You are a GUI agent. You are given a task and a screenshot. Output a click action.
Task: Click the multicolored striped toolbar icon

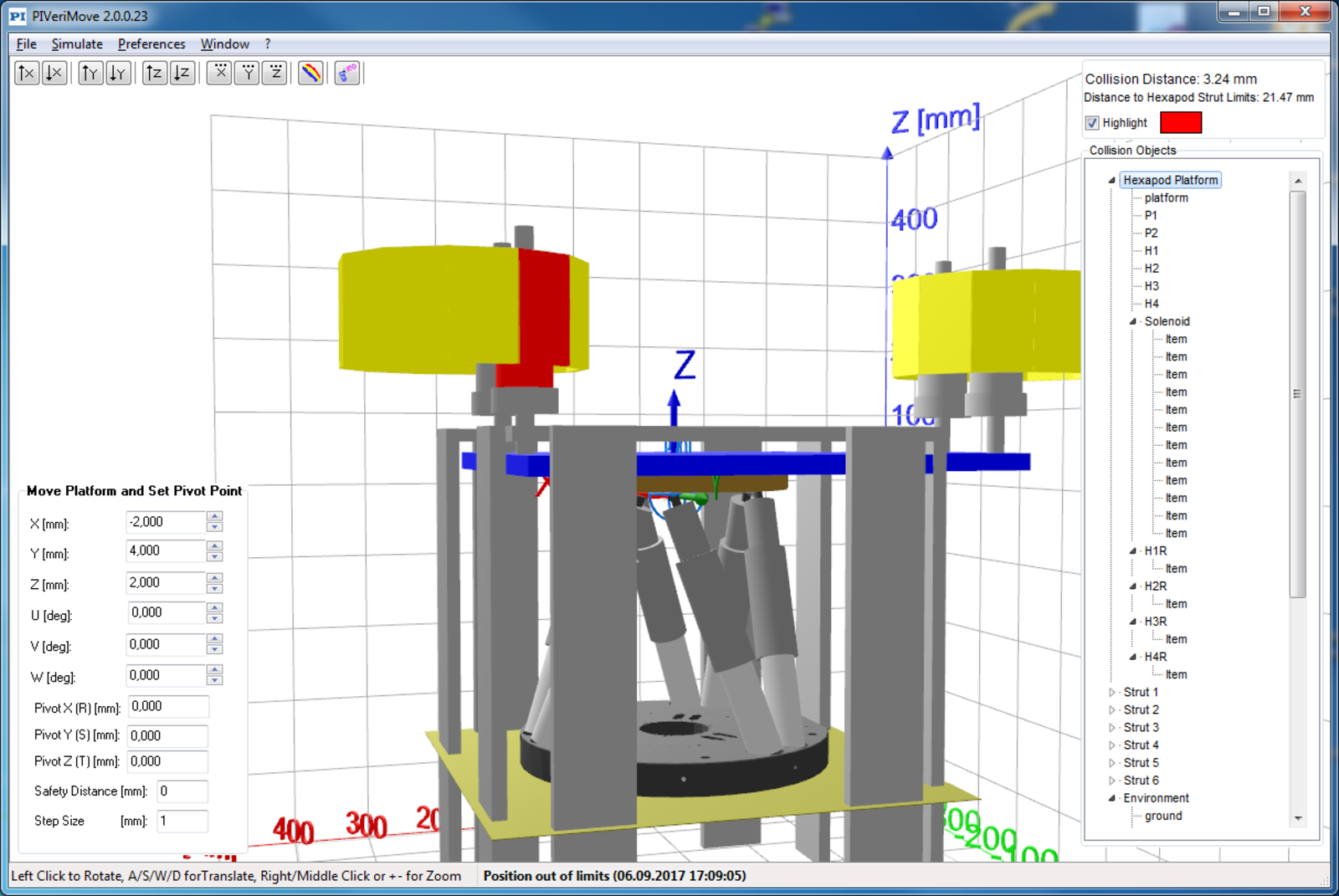[x=311, y=74]
